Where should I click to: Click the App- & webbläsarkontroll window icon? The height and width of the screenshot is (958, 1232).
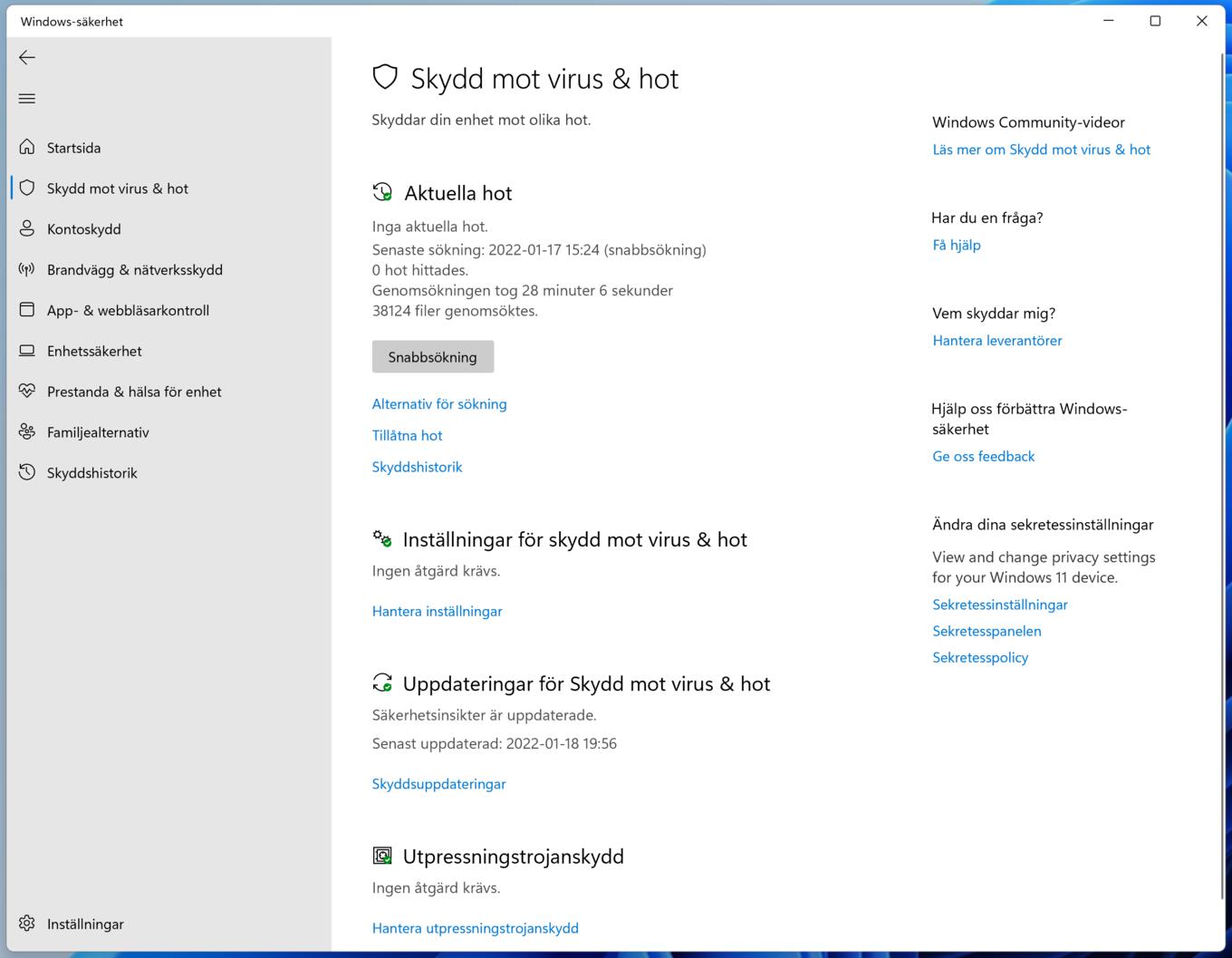coord(27,310)
